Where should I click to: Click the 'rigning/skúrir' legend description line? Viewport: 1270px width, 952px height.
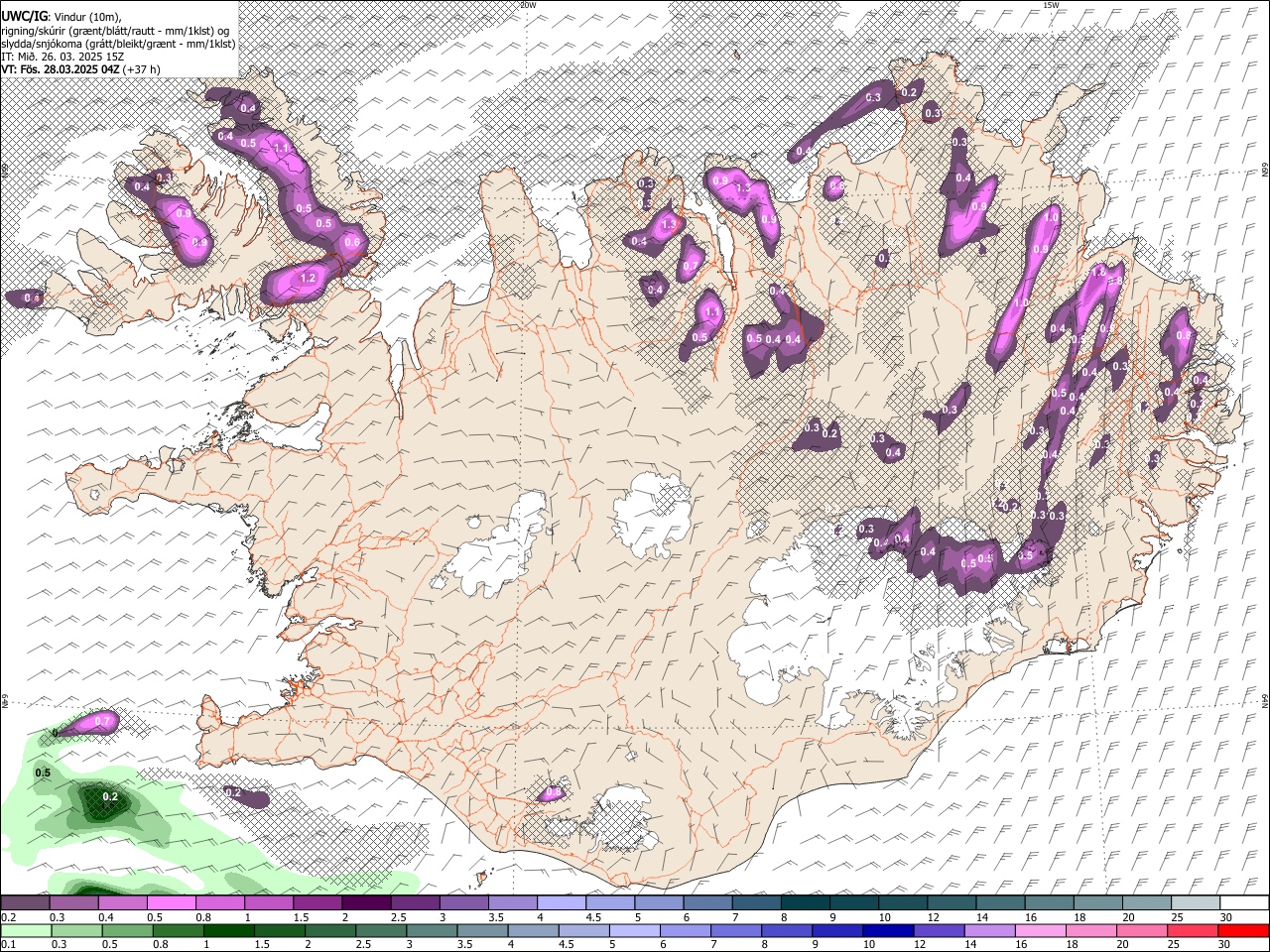click(x=116, y=30)
